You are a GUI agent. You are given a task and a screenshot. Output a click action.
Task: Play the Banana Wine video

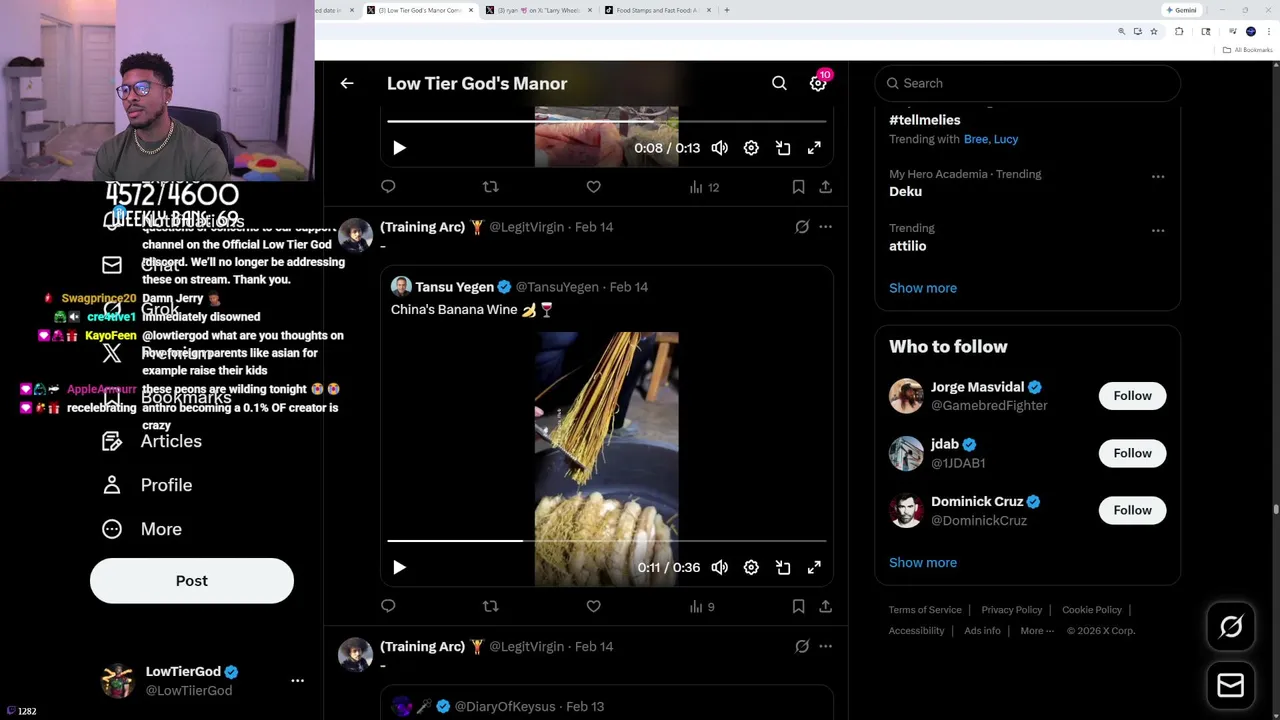(399, 567)
